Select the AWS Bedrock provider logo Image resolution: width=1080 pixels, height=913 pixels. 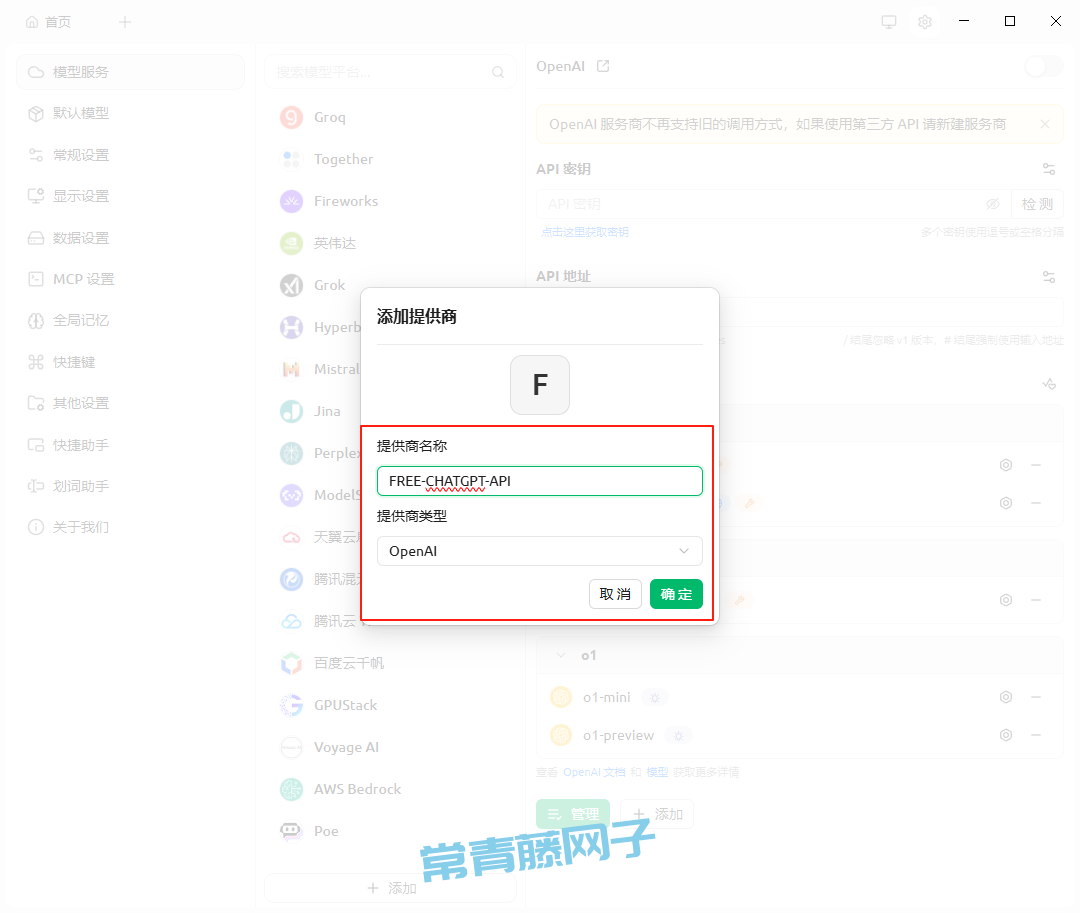291,790
